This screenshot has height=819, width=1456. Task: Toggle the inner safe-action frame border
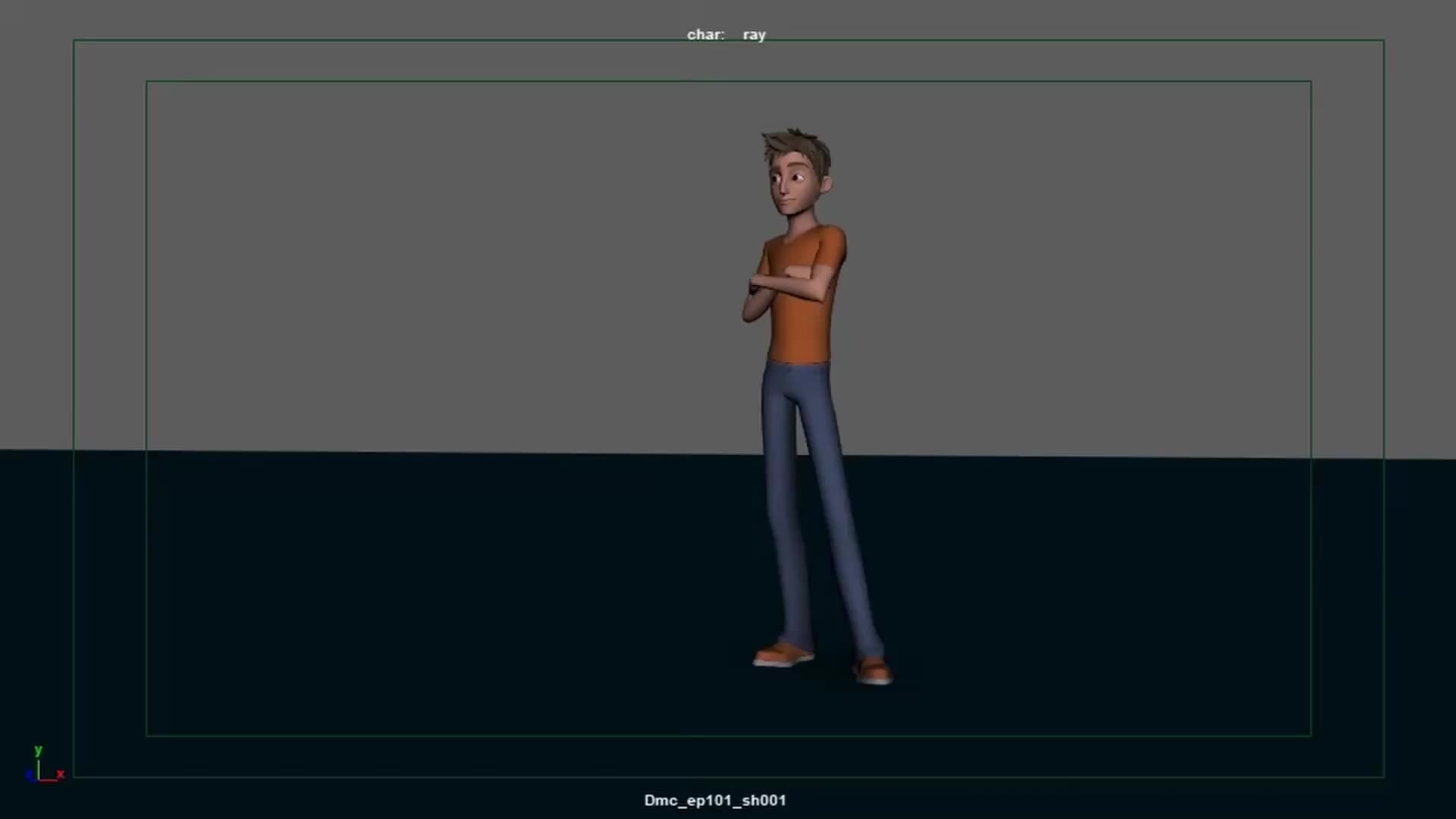(146, 379)
